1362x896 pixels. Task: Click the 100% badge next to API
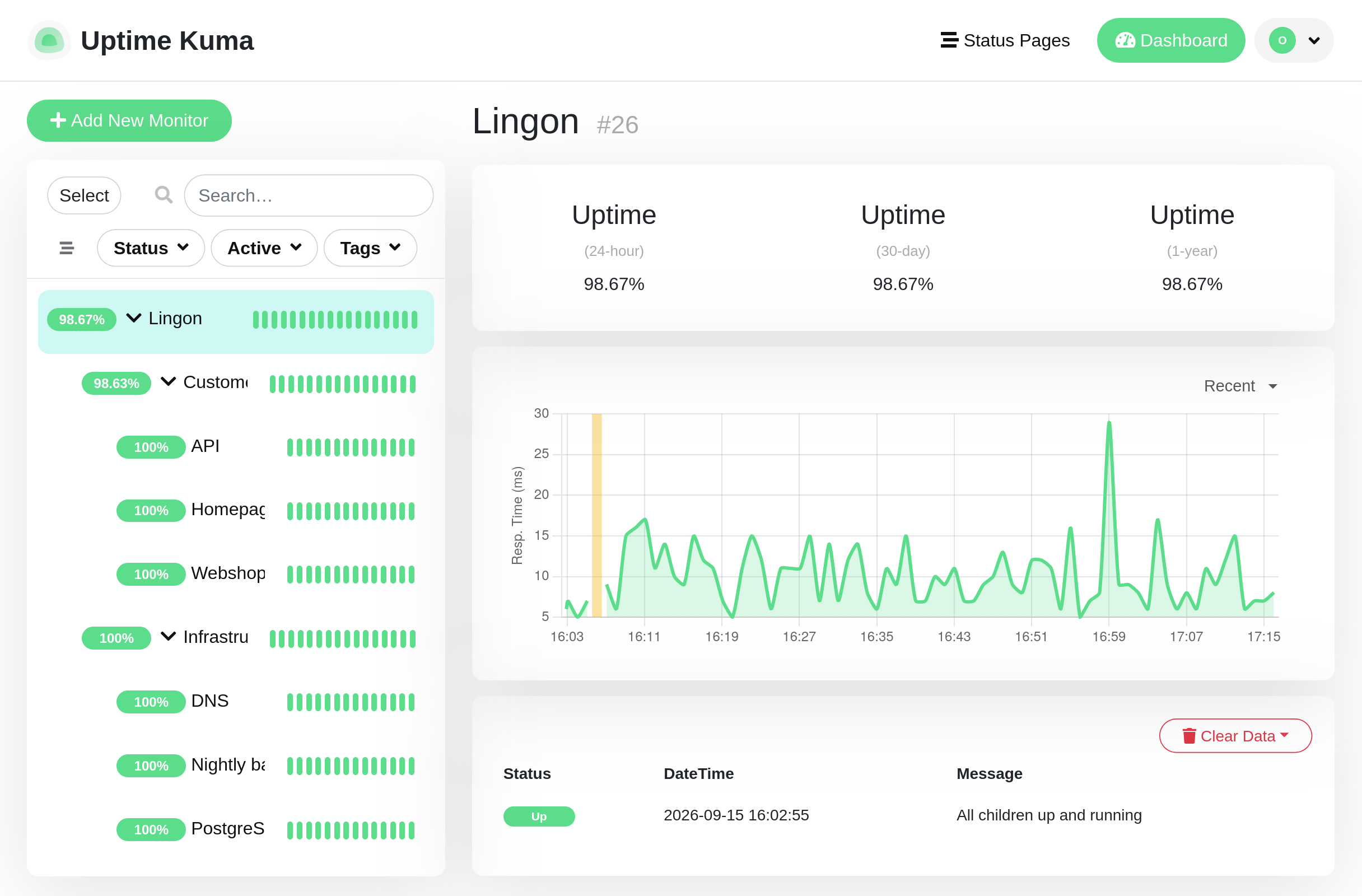click(x=151, y=447)
